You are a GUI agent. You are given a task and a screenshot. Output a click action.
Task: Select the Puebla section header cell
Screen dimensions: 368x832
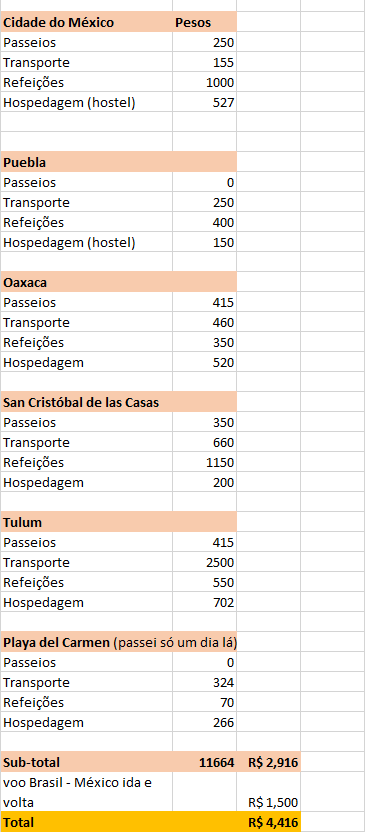[x=86, y=163]
